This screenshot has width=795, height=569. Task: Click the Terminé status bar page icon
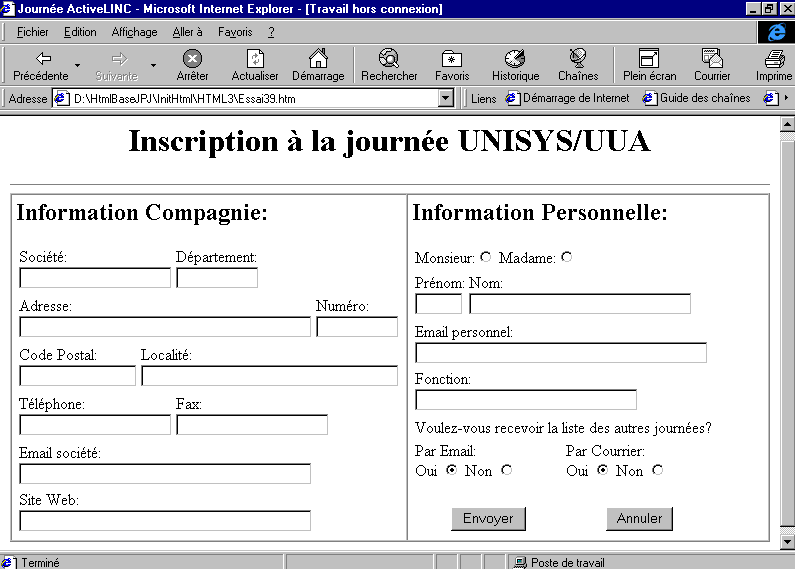point(7,562)
